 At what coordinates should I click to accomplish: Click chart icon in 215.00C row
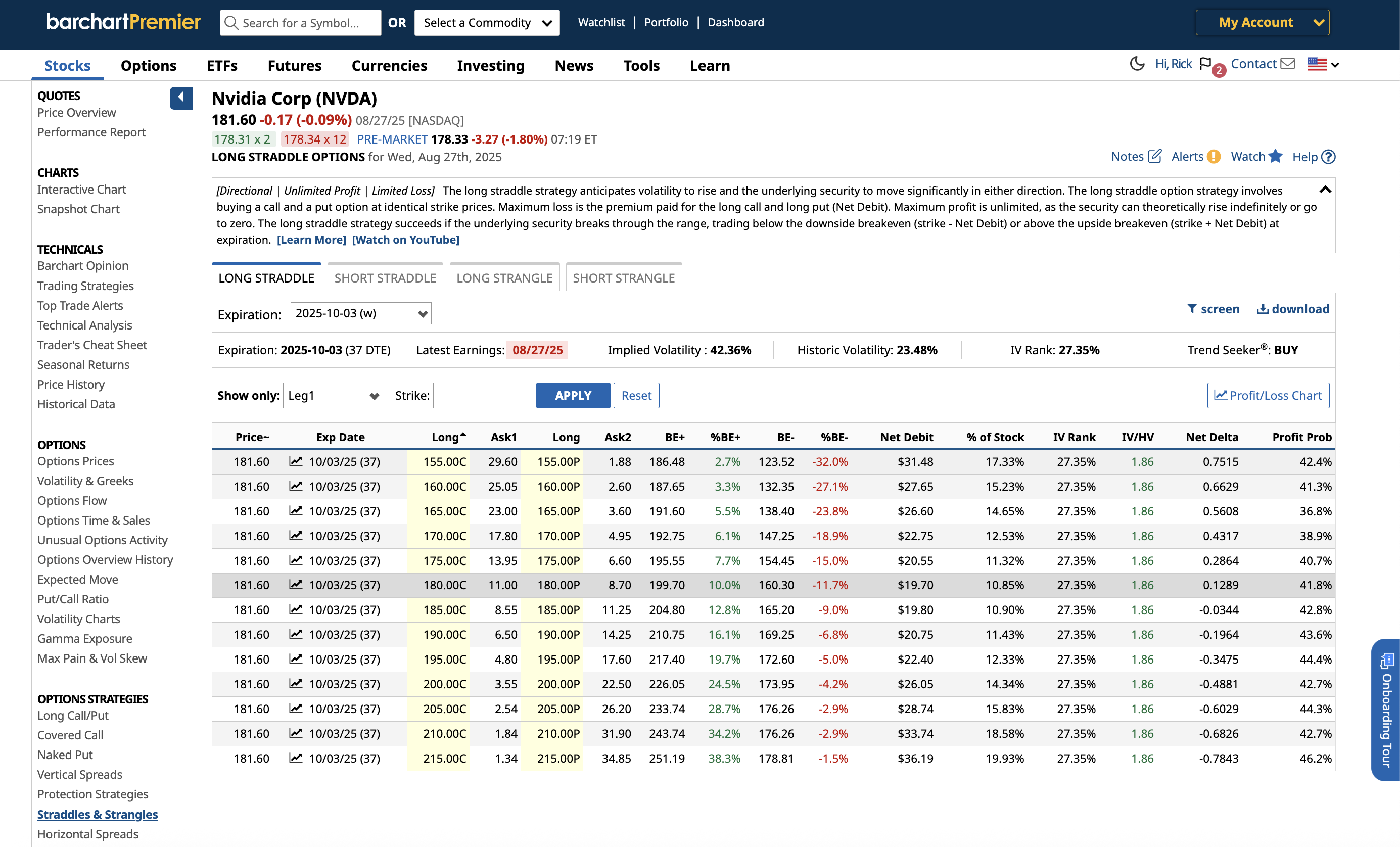(x=296, y=758)
